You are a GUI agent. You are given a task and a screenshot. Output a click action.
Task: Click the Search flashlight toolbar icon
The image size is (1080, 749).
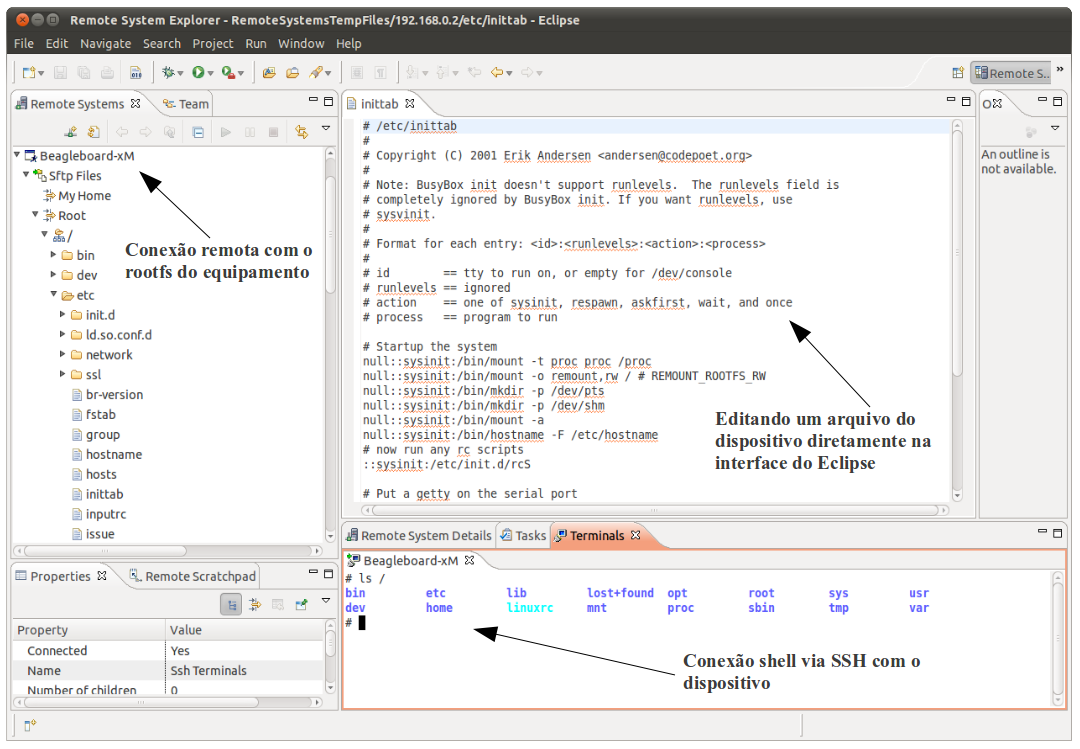[x=316, y=72]
